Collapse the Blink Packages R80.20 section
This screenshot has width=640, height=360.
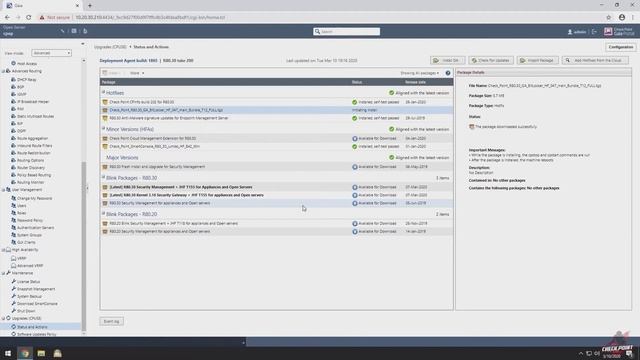point(103,214)
